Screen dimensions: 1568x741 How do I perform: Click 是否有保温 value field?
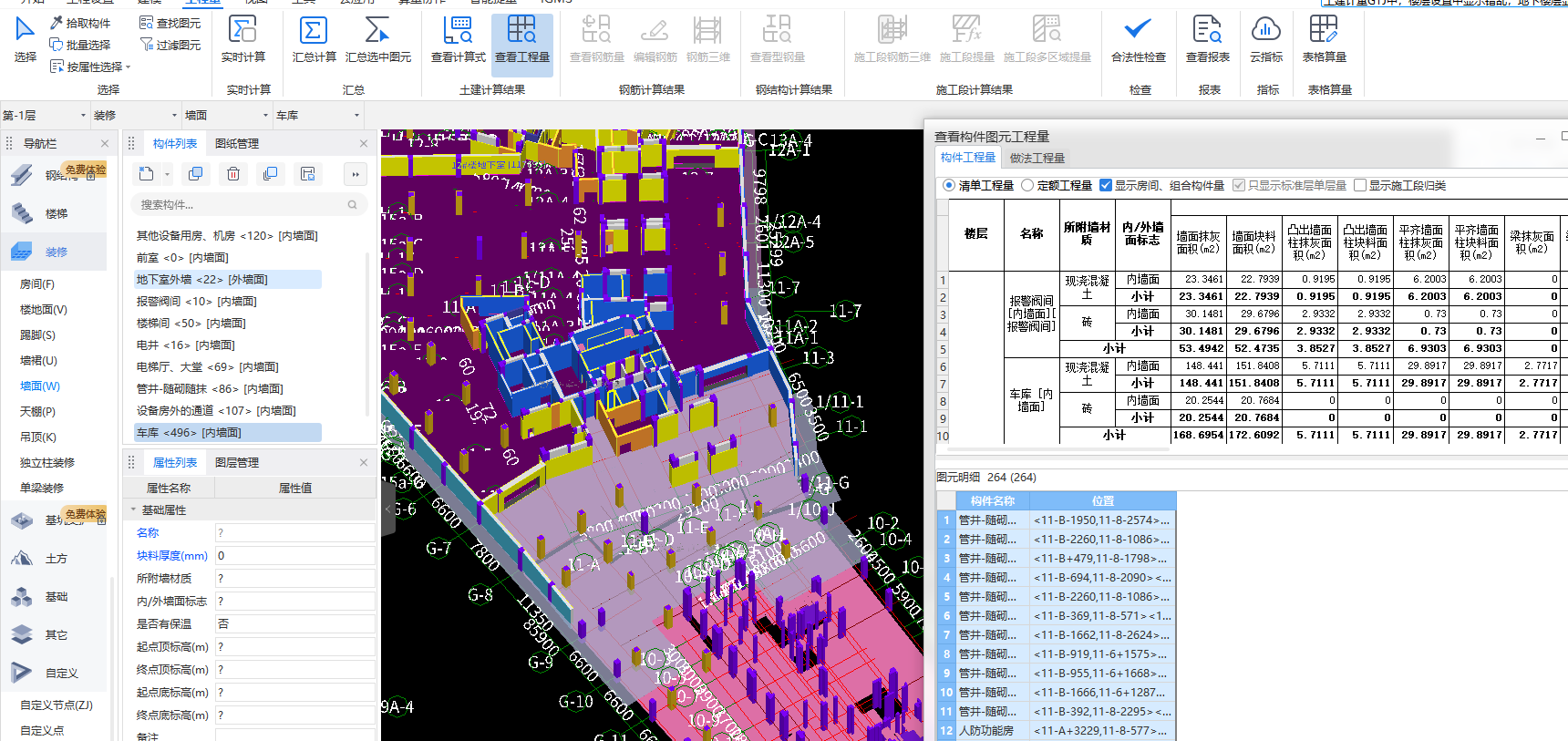pos(294,623)
